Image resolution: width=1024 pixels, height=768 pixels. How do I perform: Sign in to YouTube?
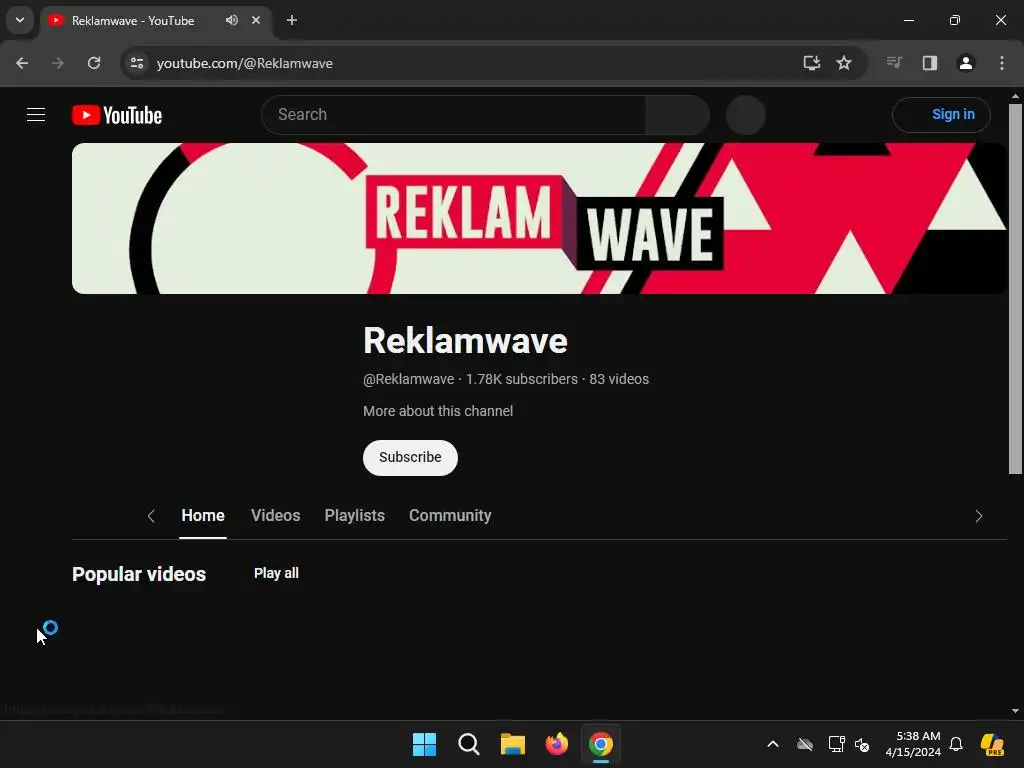(x=941, y=114)
